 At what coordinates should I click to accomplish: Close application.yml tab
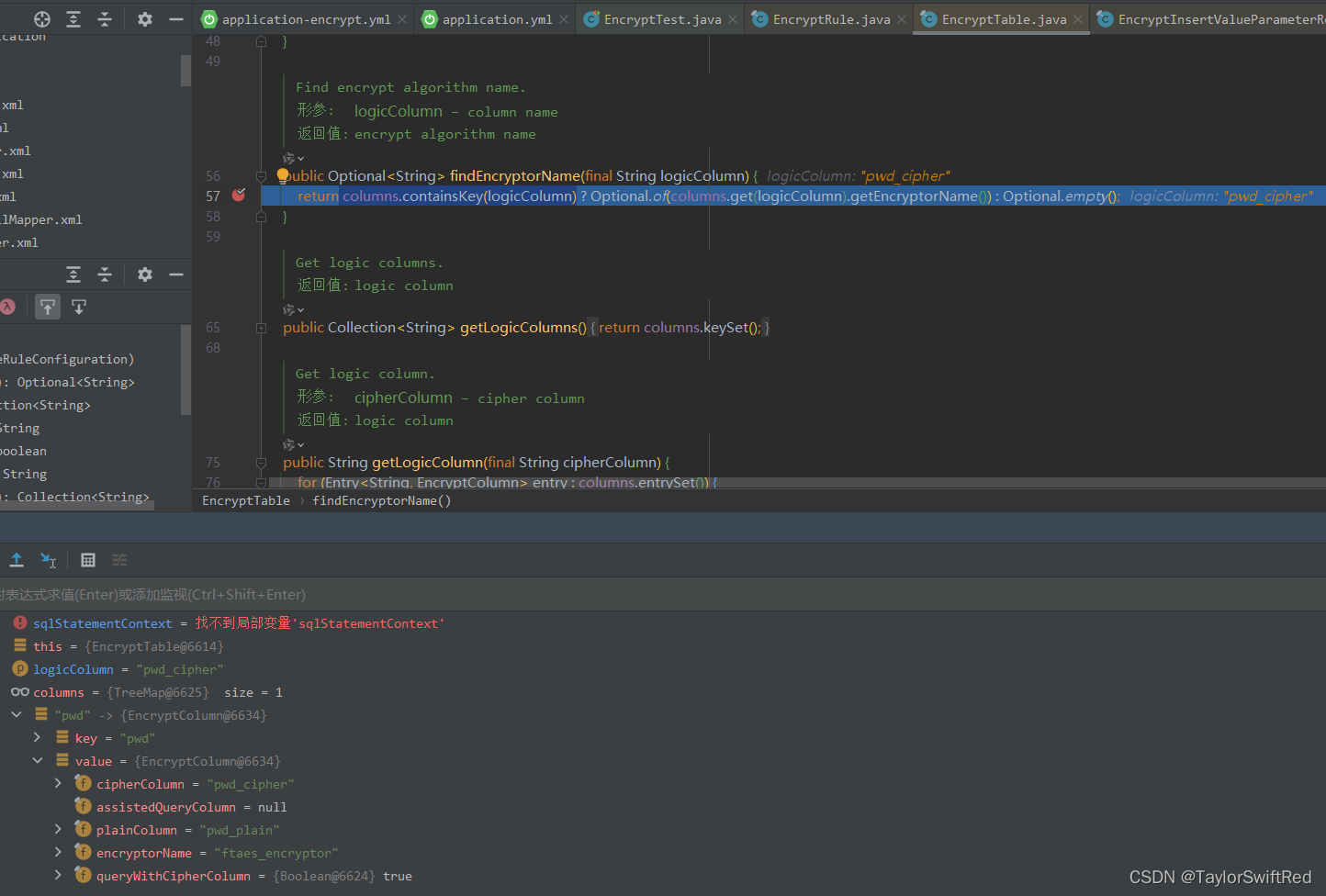564,19
